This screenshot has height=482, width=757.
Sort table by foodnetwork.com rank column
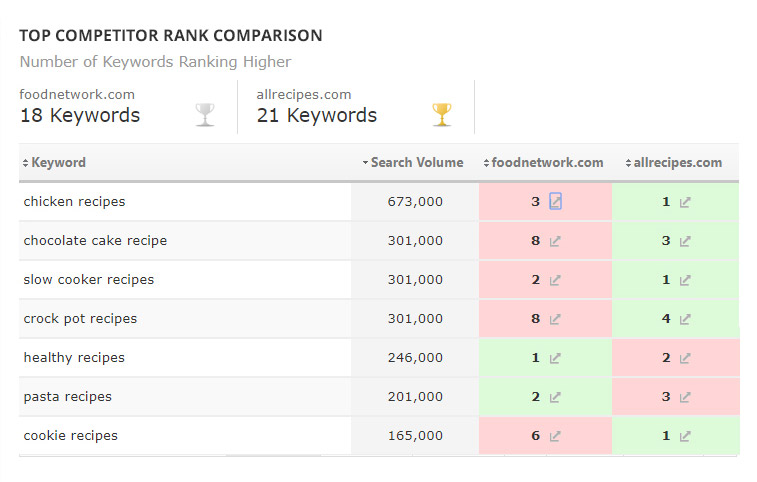(547, 162)
